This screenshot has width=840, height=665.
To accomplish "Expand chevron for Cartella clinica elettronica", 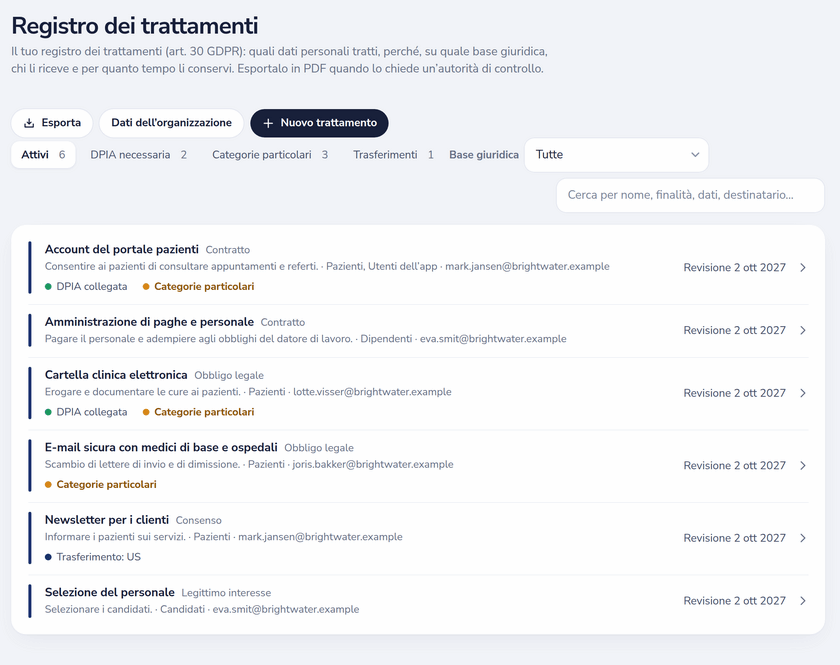I will click(802, 393).
